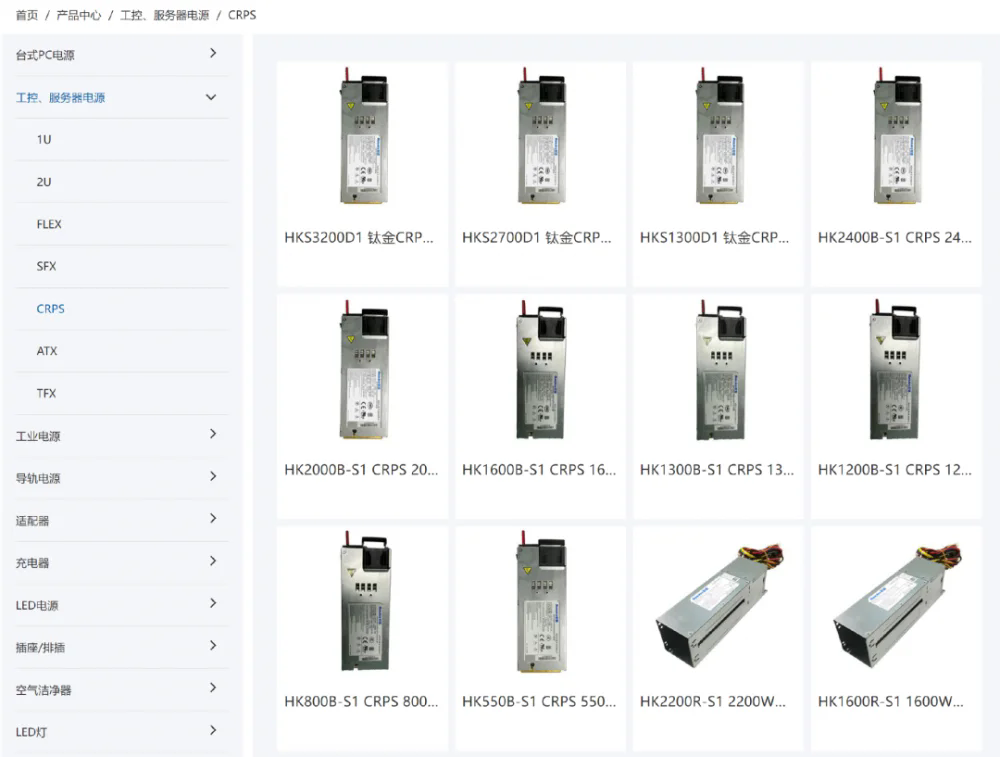View HK2400B-S1 CRPS product picture

pyautogui.click(x=897, y=136)
